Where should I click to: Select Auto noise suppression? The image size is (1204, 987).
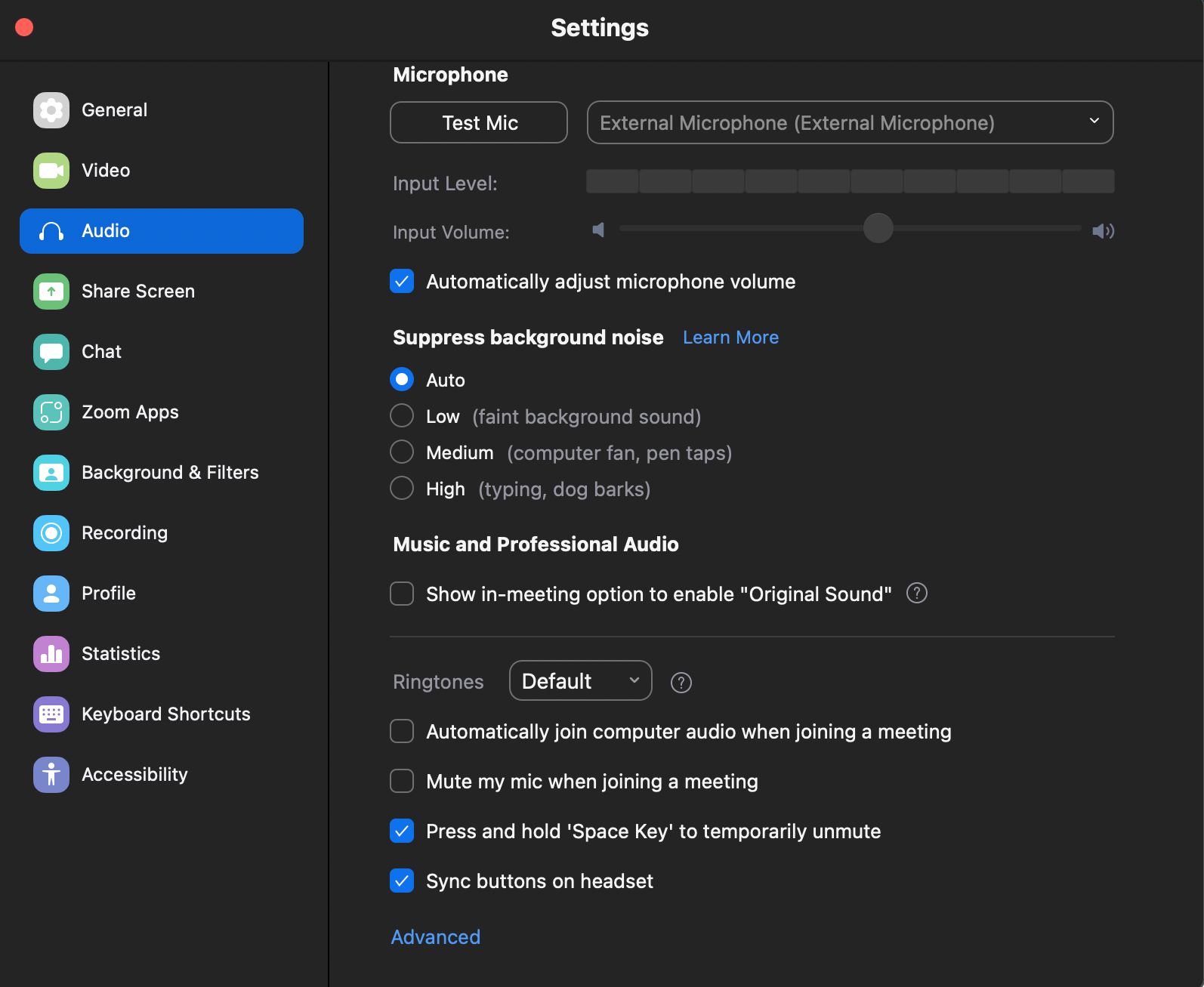click(402, 379)
